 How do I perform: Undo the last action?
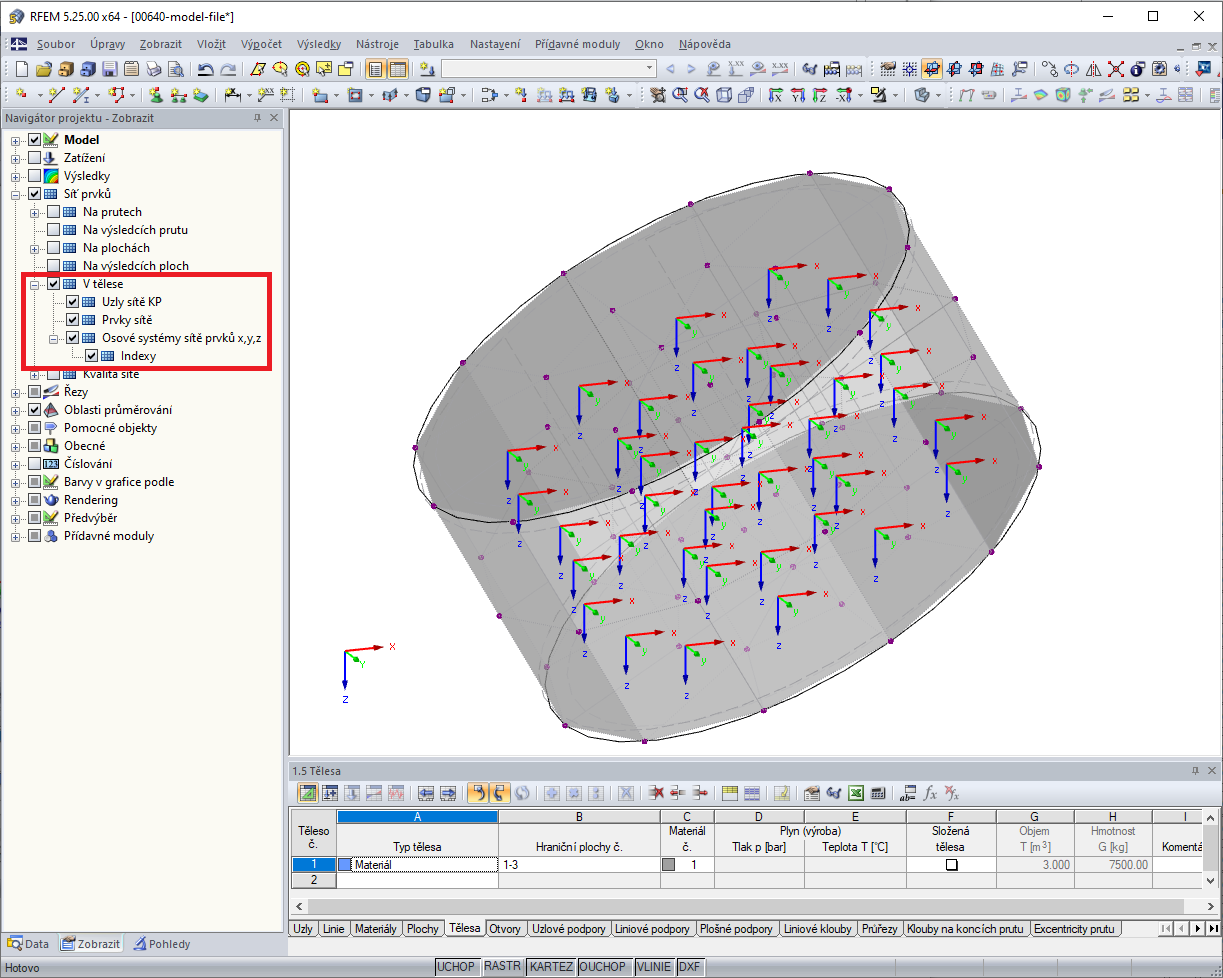[205, 69]
